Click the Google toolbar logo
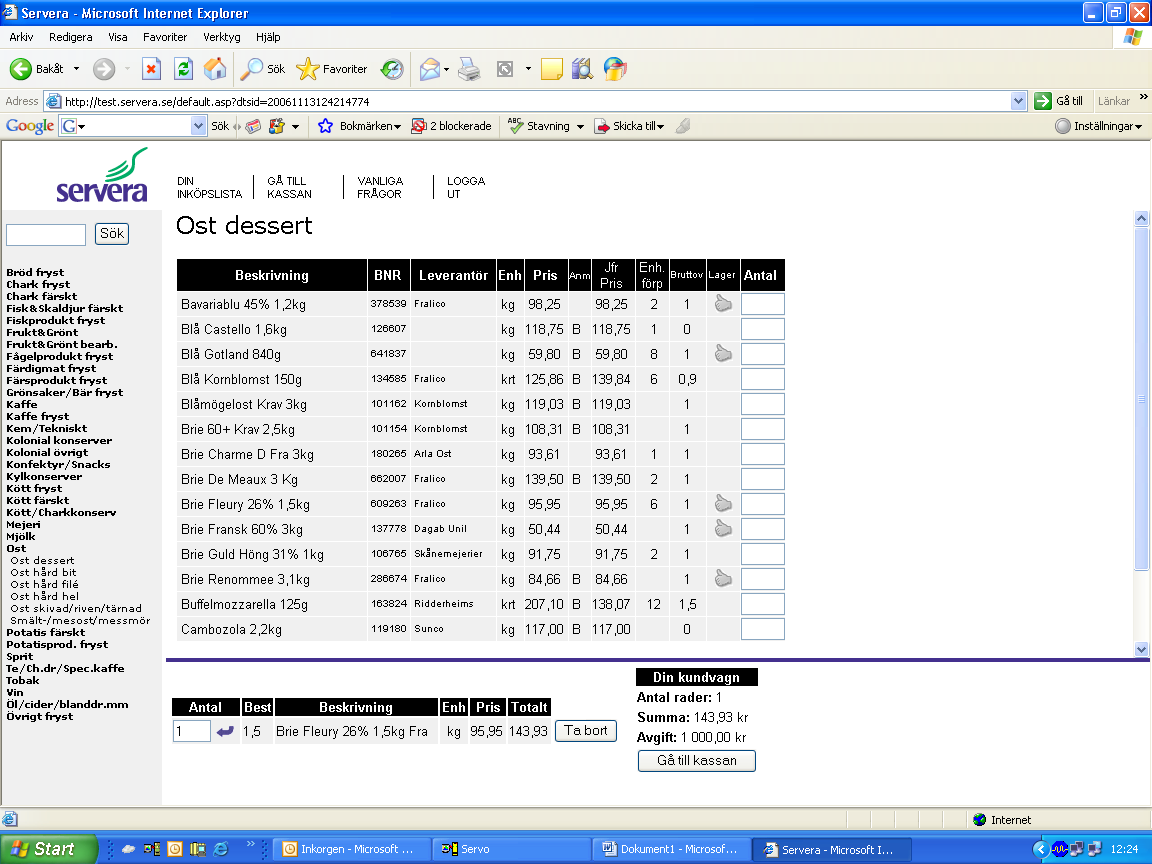This screenshot has height=864, width=1152. tap(29, 126)
